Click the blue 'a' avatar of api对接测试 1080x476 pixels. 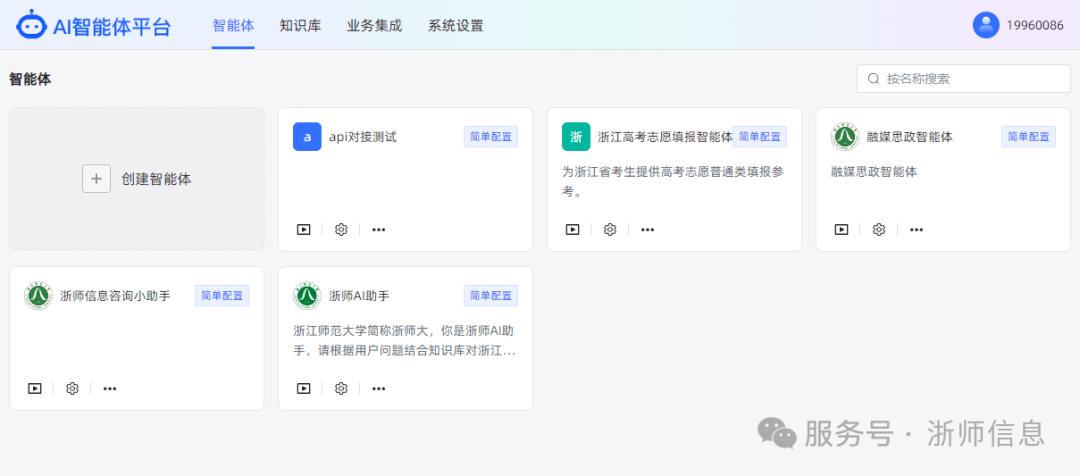(307, 136)
